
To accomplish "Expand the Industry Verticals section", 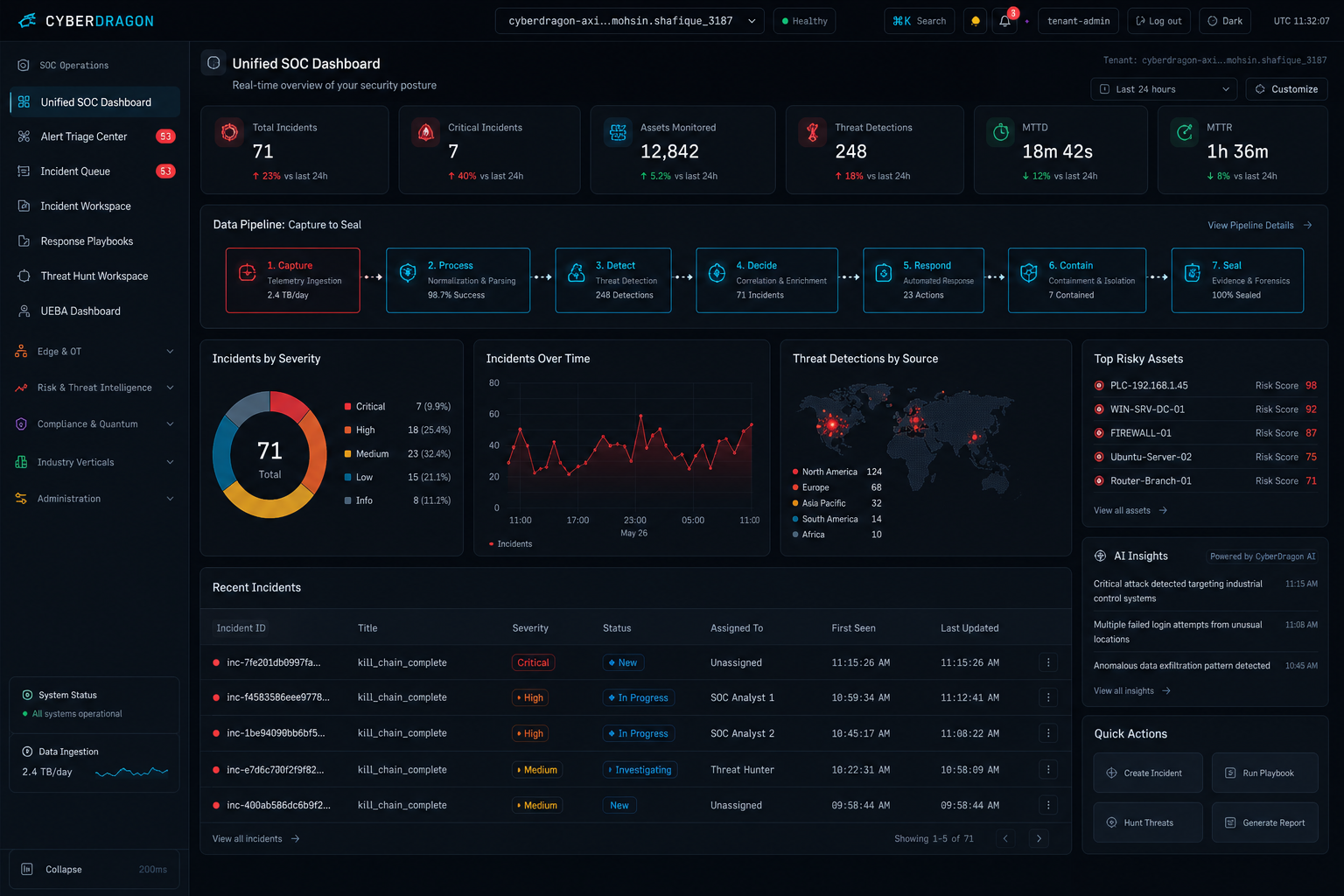I will pyautogui.click(x=94, y=462).
